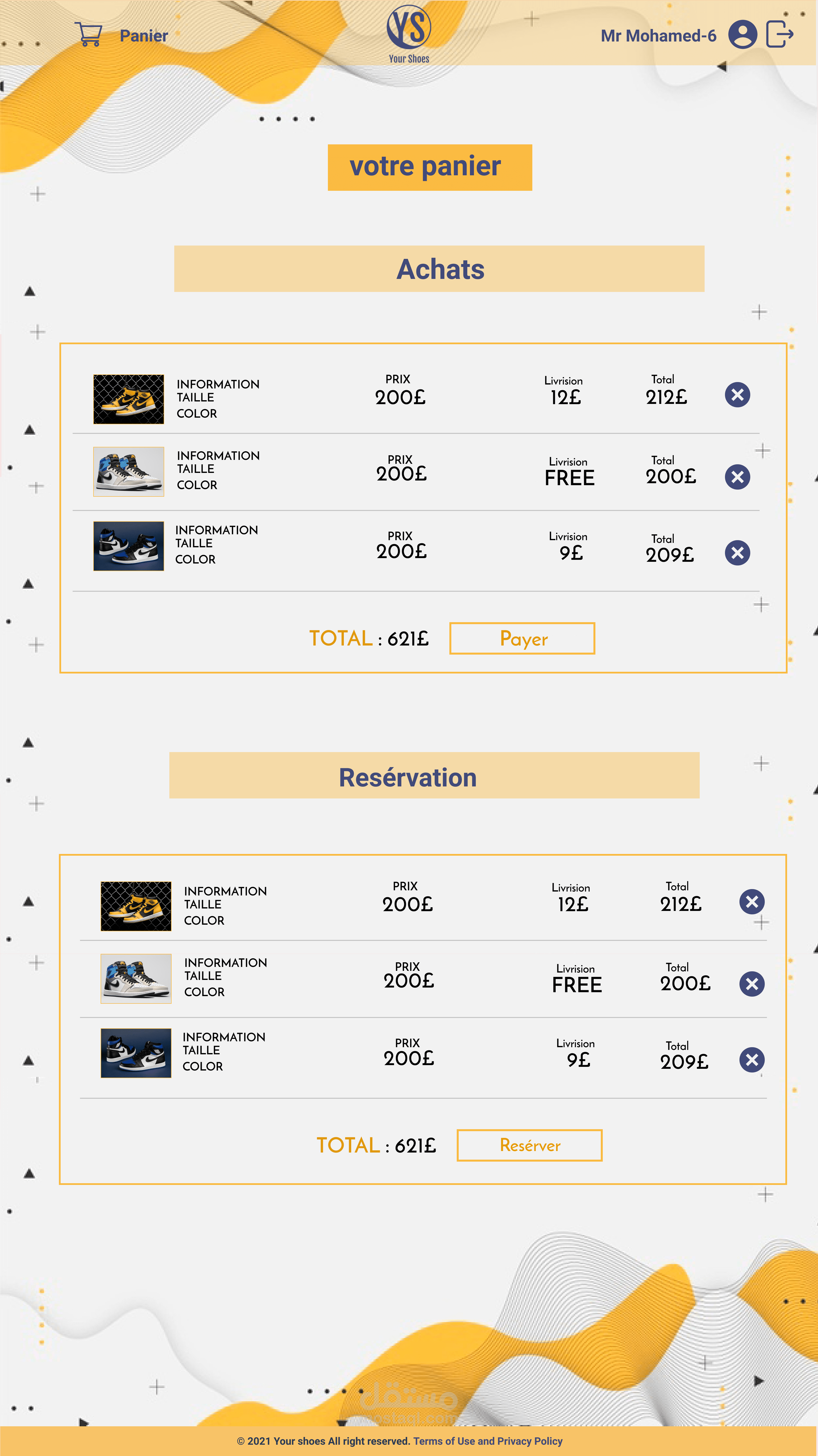Screen dimensions: 818x1456
Task: Open the Panier menu link
Action: pyautogui.click(x=144, y=36)
